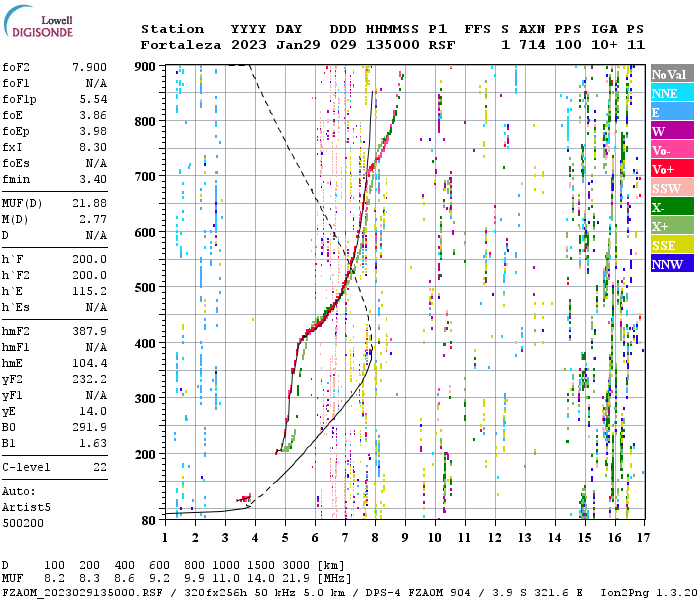Click the C-level value 22
This screenshot has height=600, width=700.
click(x=100, y=467)
